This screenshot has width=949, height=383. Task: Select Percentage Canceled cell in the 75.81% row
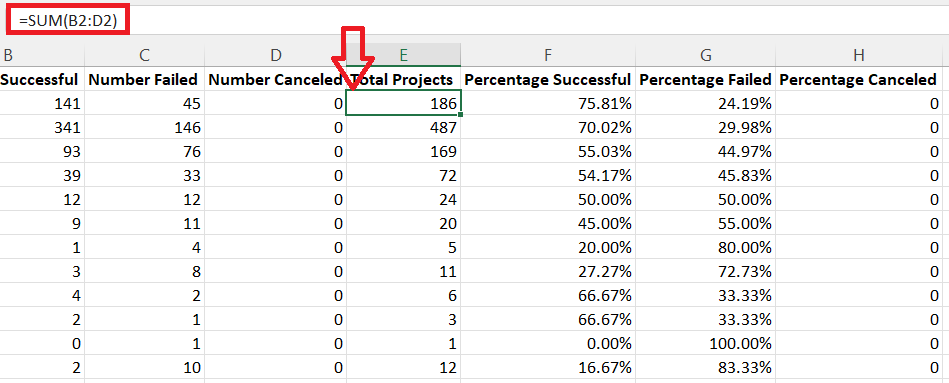pyautogui.click(x=859, y=103)
